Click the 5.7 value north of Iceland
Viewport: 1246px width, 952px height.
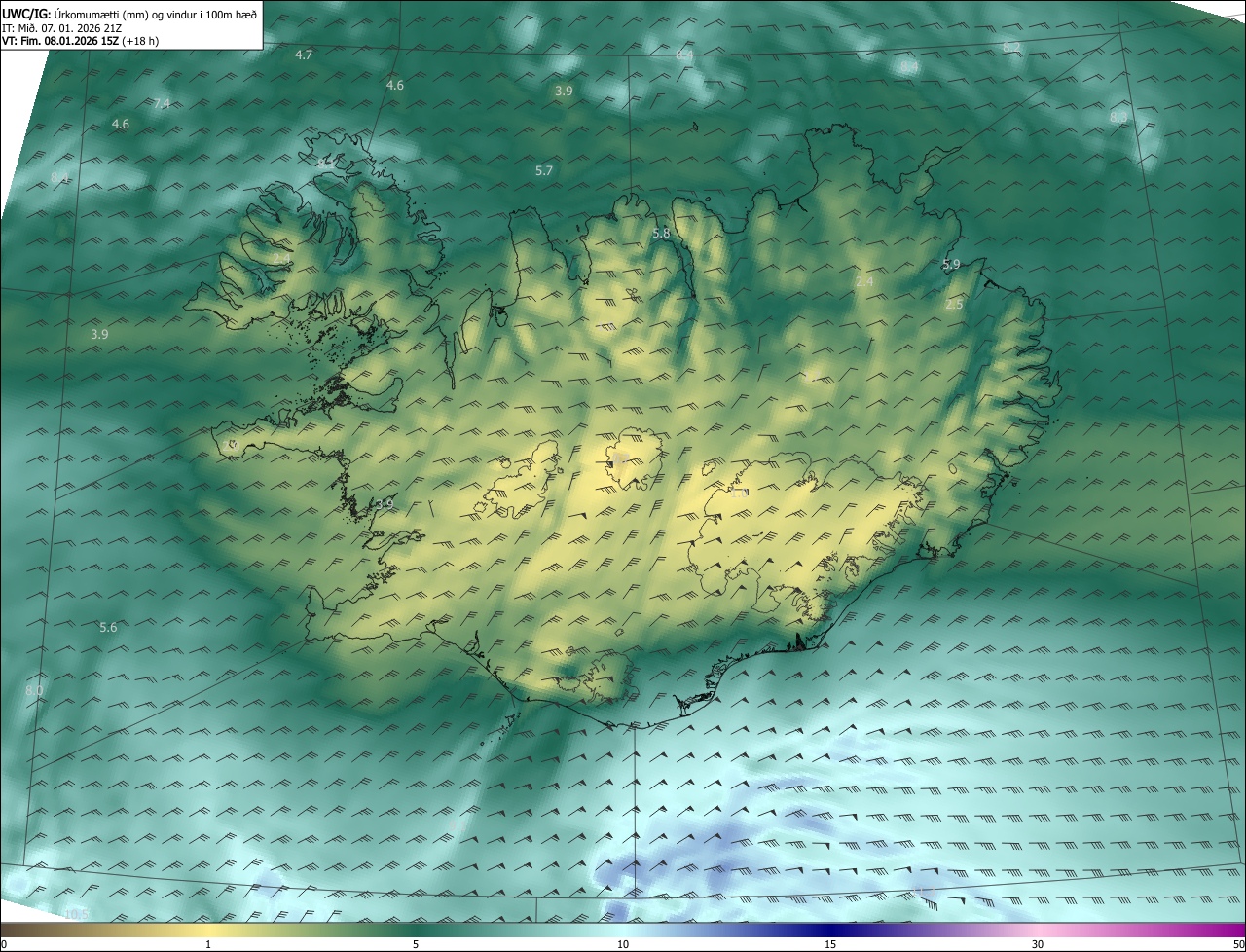[544, 170]
